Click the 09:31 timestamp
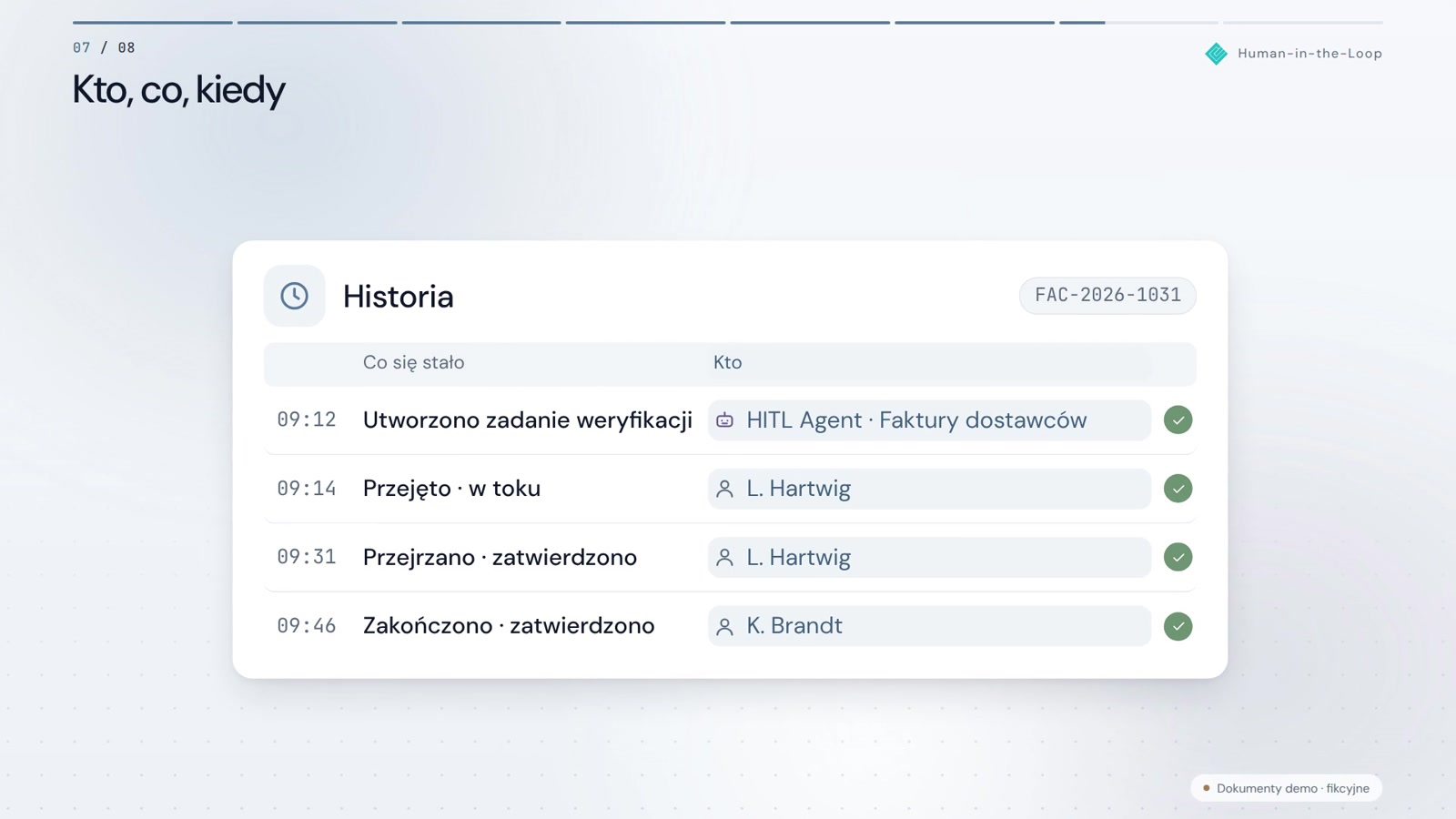Image resolution: width=1456 pixels, height=819 pixels. (x=307, y=557)
